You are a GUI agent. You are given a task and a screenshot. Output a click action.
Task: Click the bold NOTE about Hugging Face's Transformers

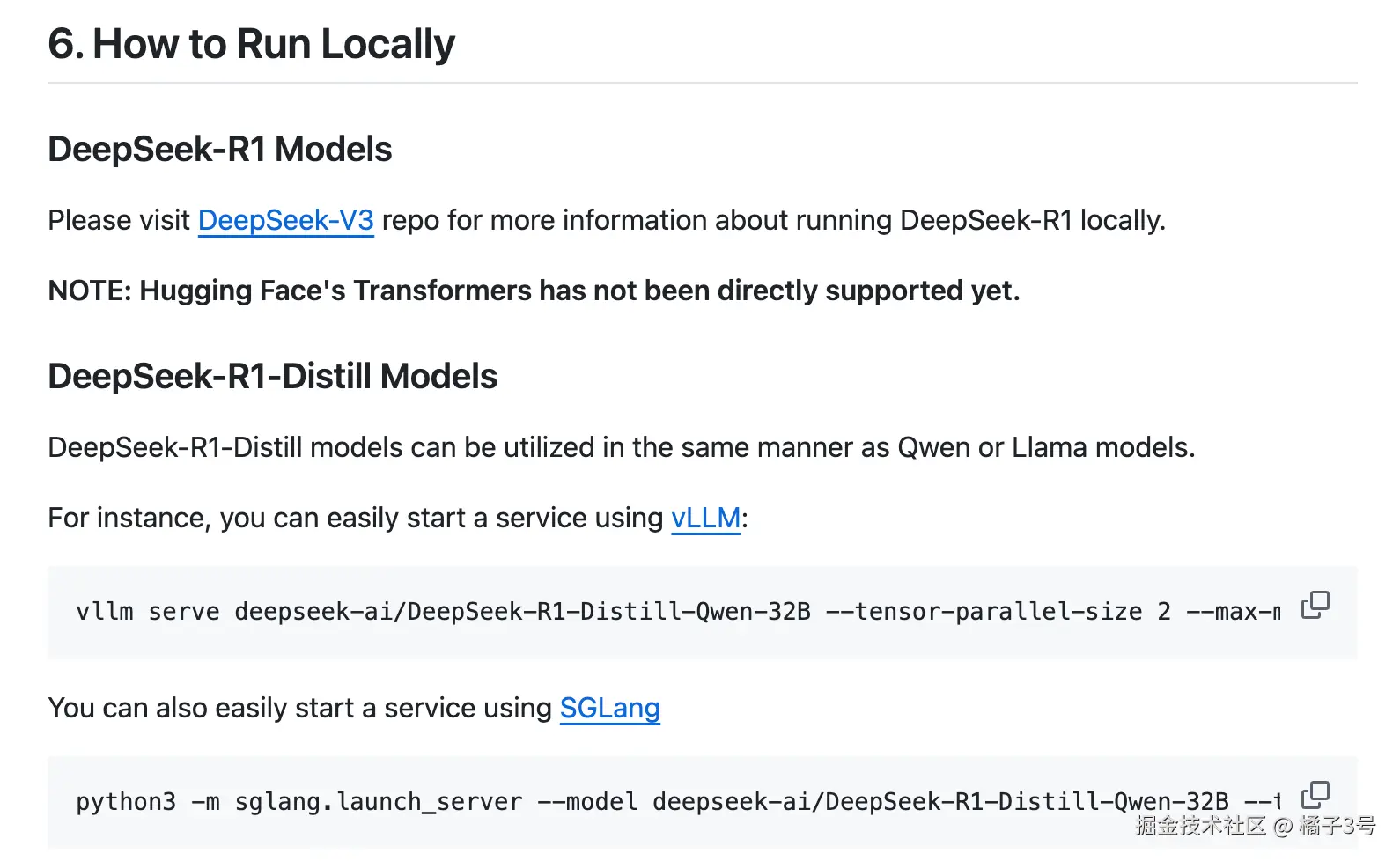coord(534,291)
